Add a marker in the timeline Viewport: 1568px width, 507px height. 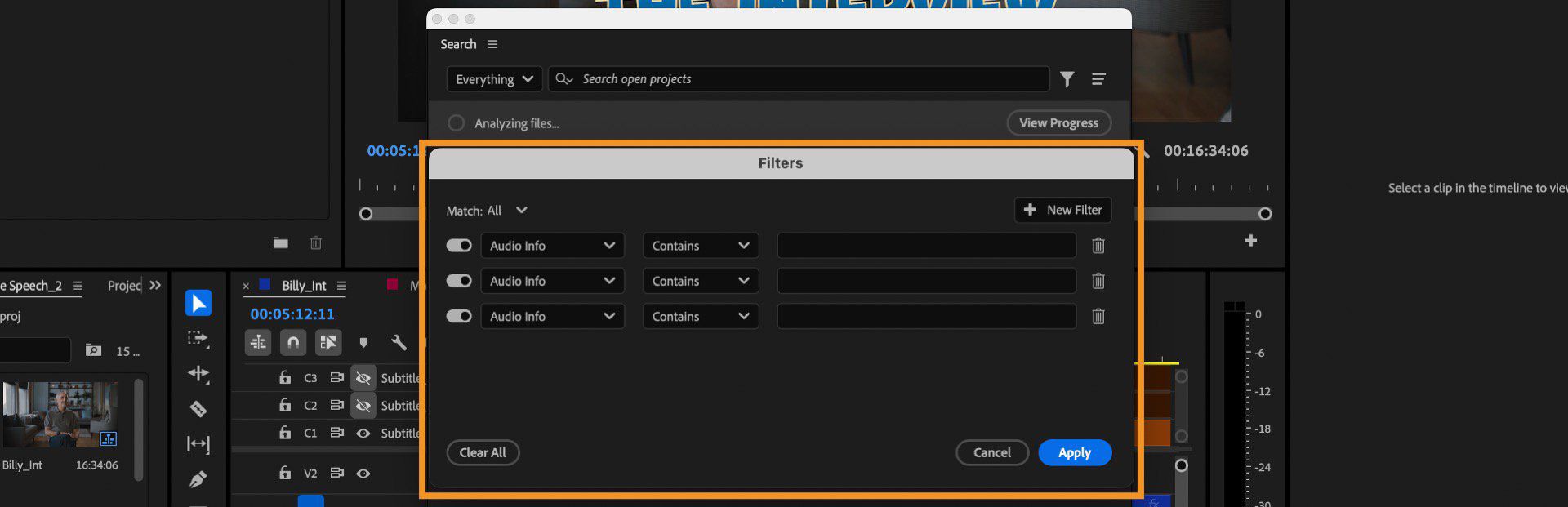click(x=363, y=343)
